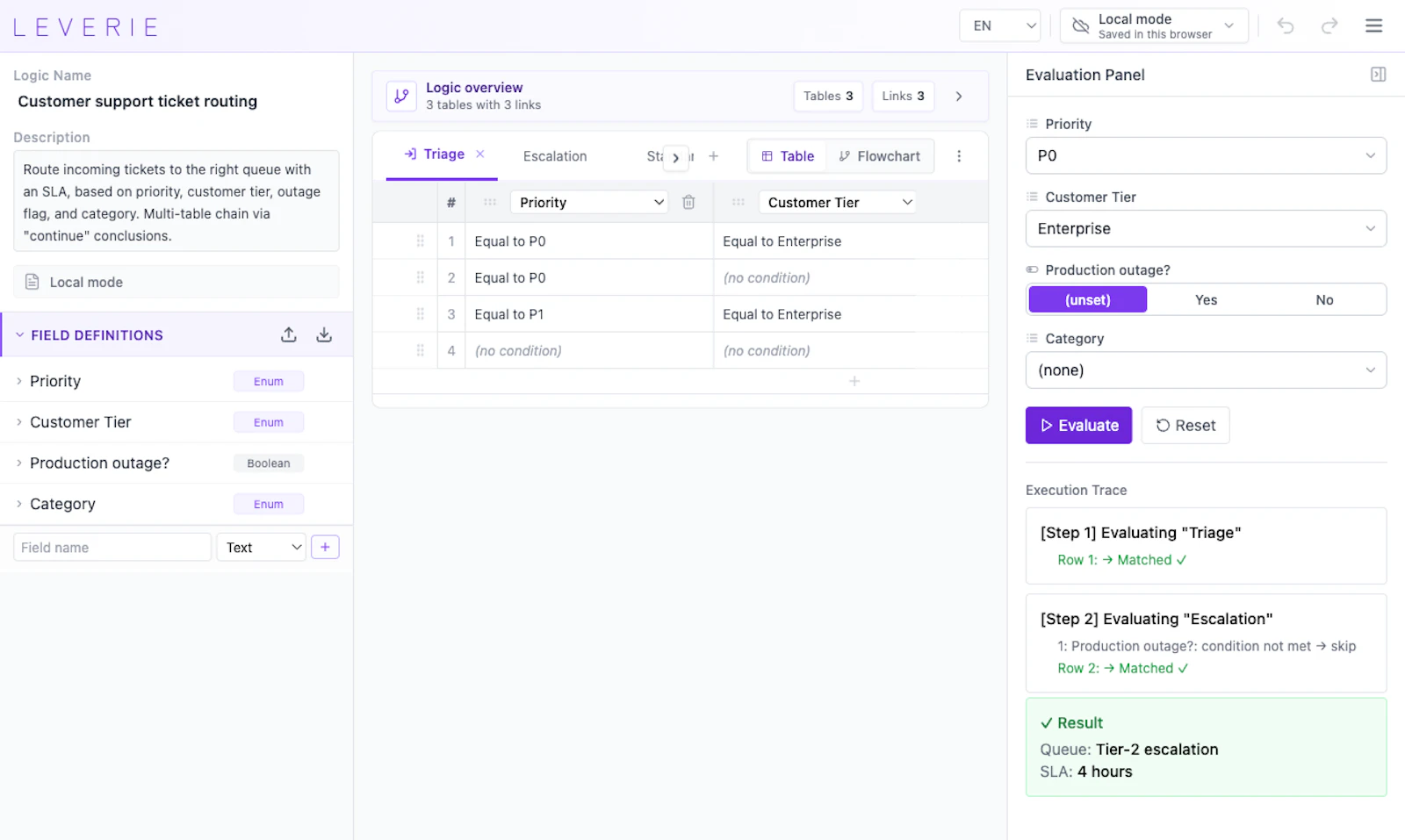Set Production outage to unset

click(x=1087, y=299)
